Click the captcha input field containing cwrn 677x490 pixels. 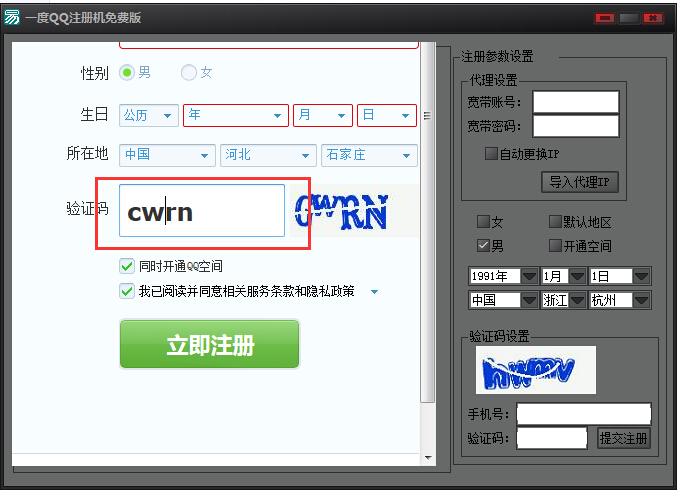pos(202,211)
